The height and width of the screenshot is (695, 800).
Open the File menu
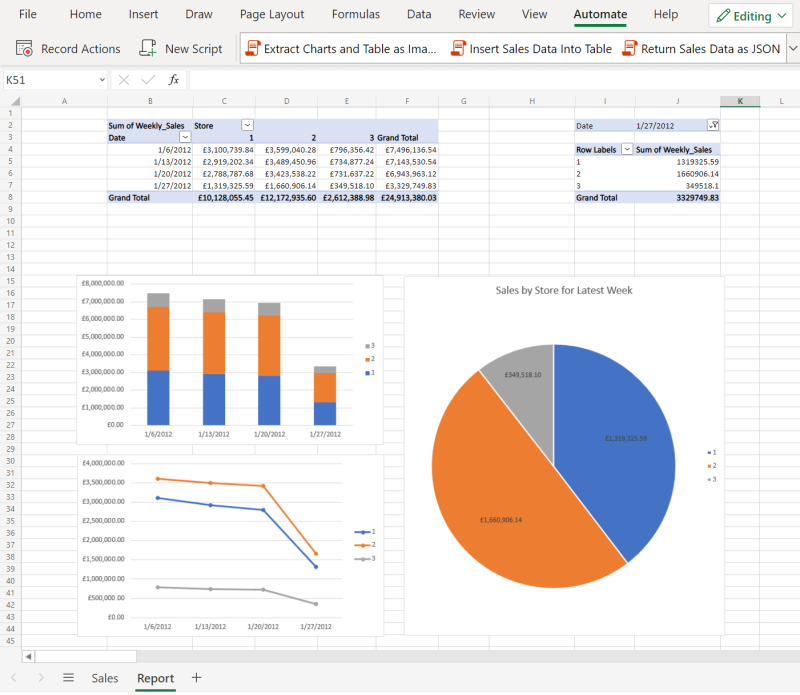28,14
